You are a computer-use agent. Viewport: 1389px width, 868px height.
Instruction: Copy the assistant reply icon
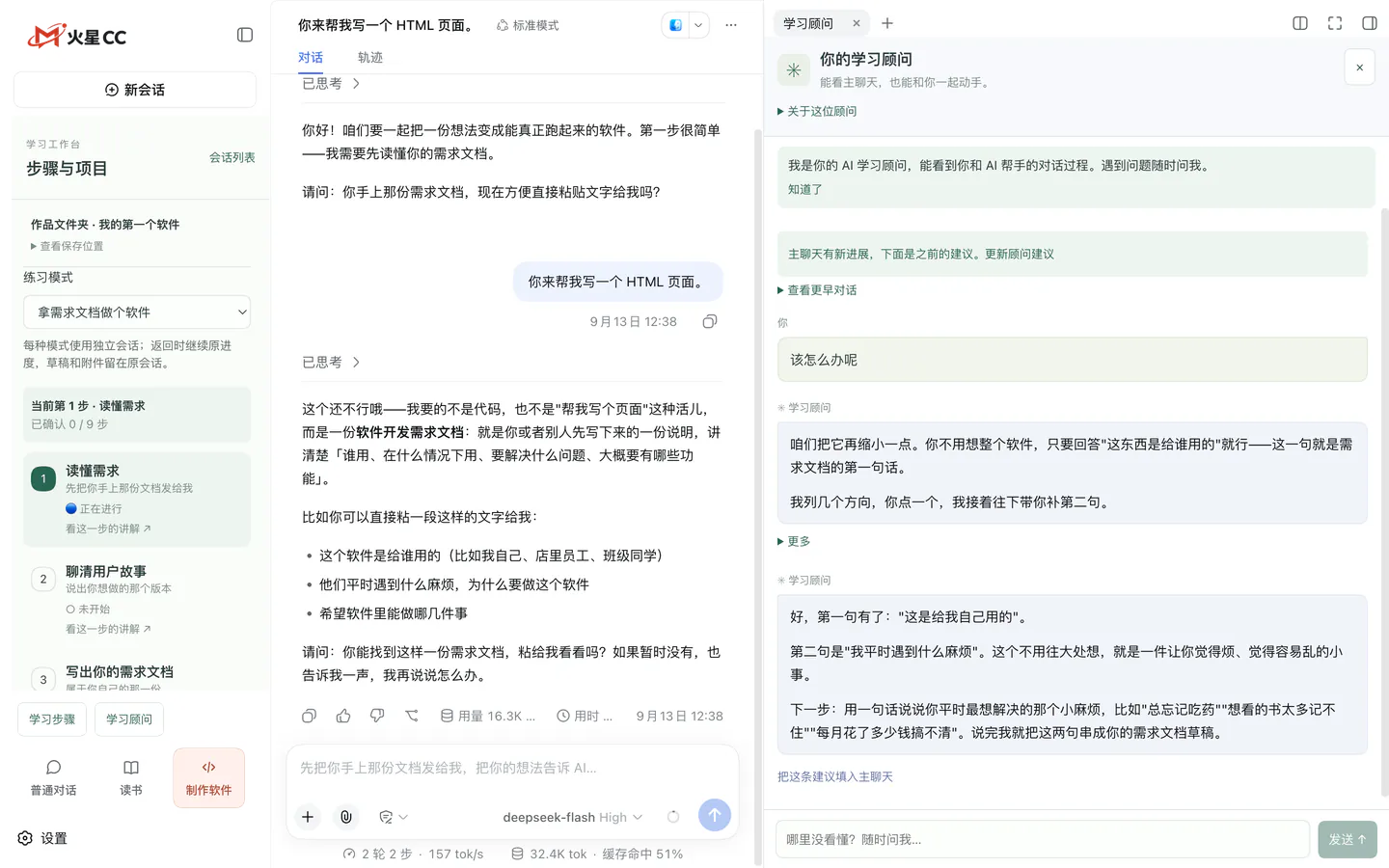[309, 716]
